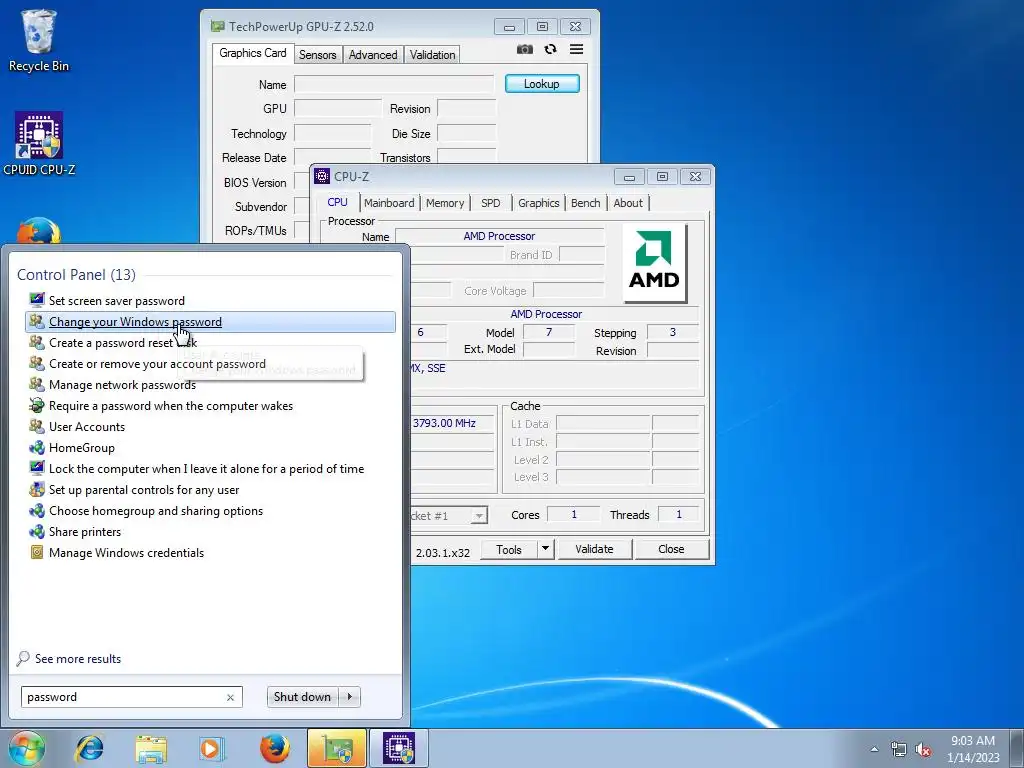Click the GPU-Z Name field

[394, 84]
